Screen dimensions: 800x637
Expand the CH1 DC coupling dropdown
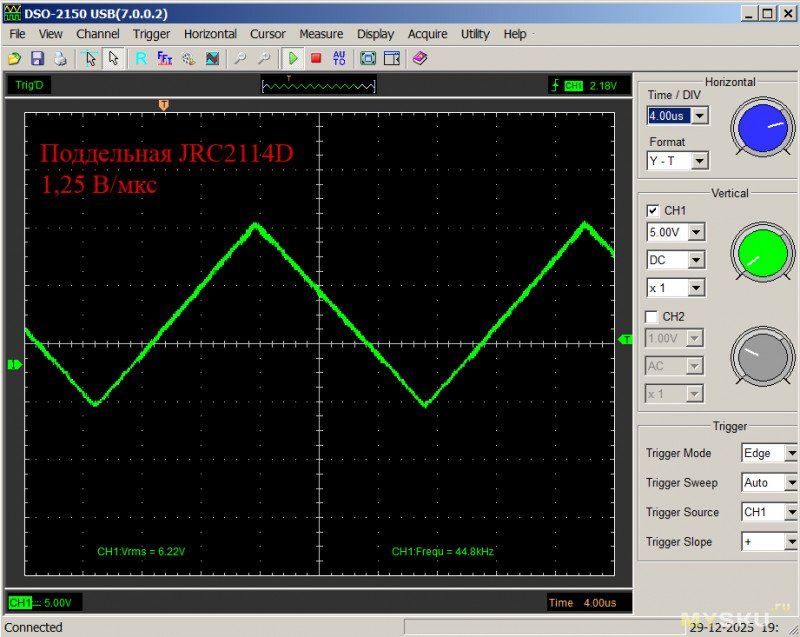point(696,260)
